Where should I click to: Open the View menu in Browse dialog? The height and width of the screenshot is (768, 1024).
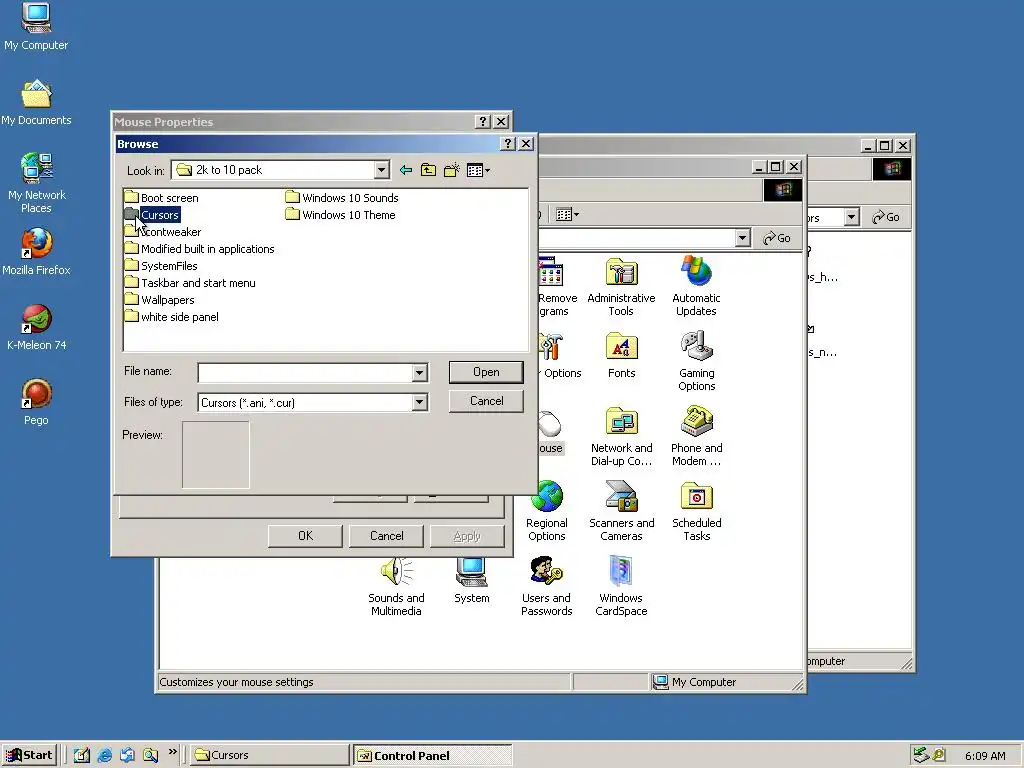(x=478, y=170)
